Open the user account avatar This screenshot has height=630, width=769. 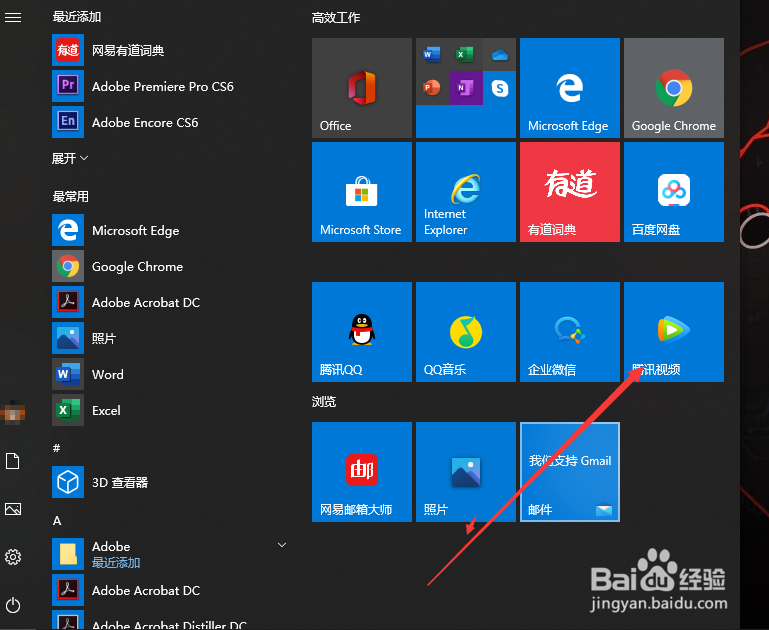click(13, 413)
